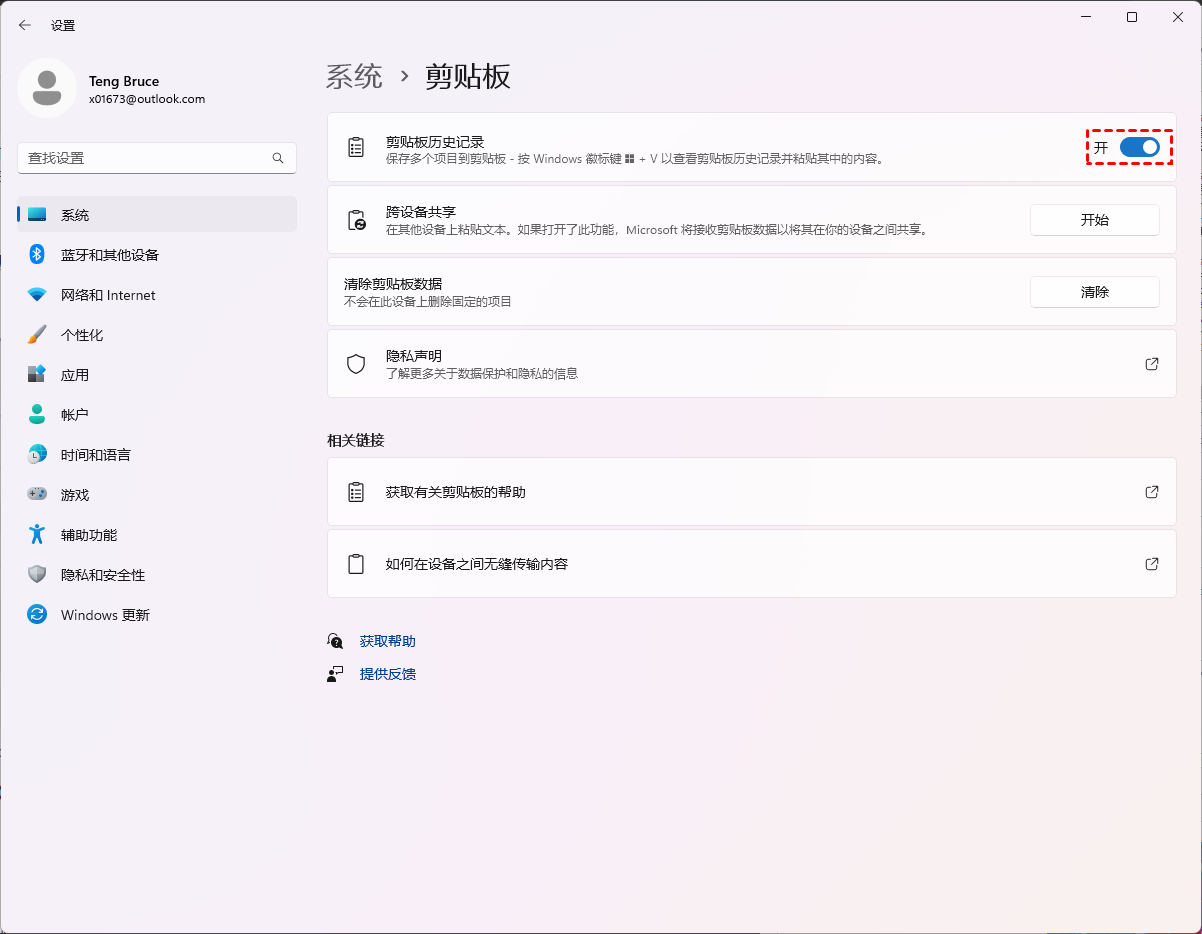Select 辅助功能 from the sidebar
Viewport: 1202px width, 934px height.
[x=89, y=535]
